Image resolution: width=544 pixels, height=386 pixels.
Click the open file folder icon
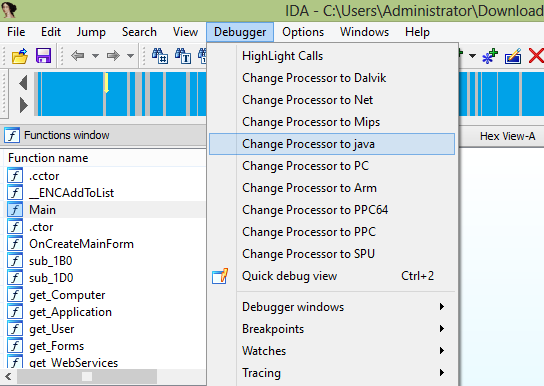pos(19,55)
